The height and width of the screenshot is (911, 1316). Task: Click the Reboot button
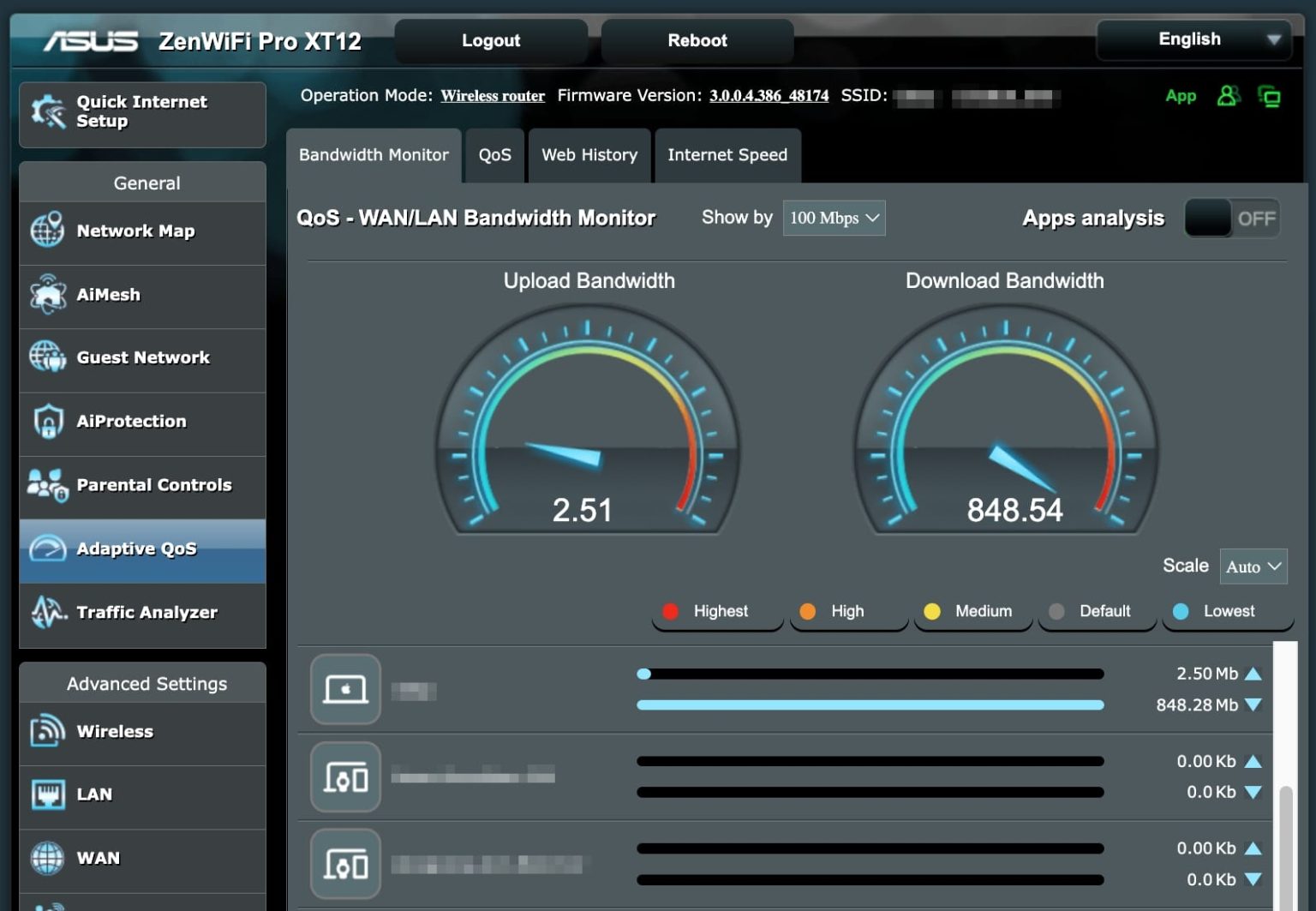click(697, 39)
